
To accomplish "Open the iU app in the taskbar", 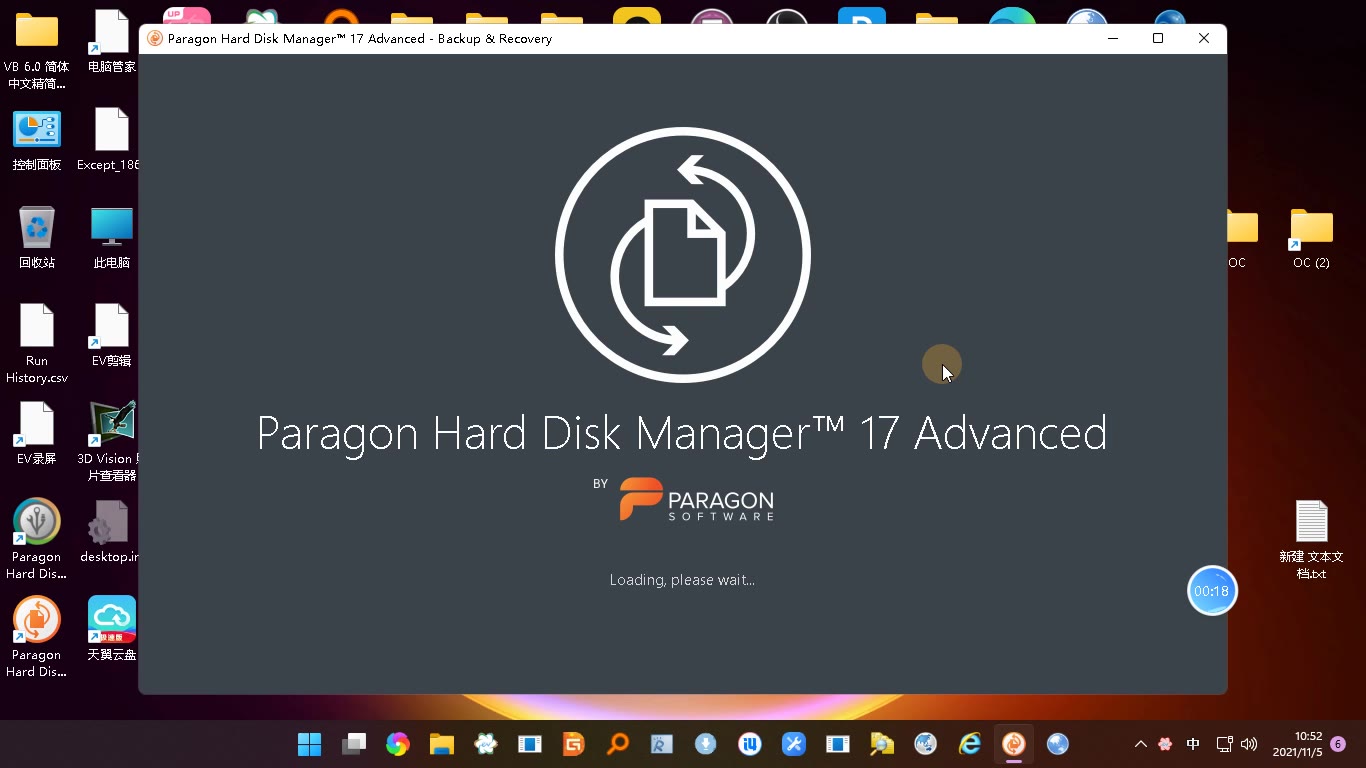I will click(x=750, y=744).
